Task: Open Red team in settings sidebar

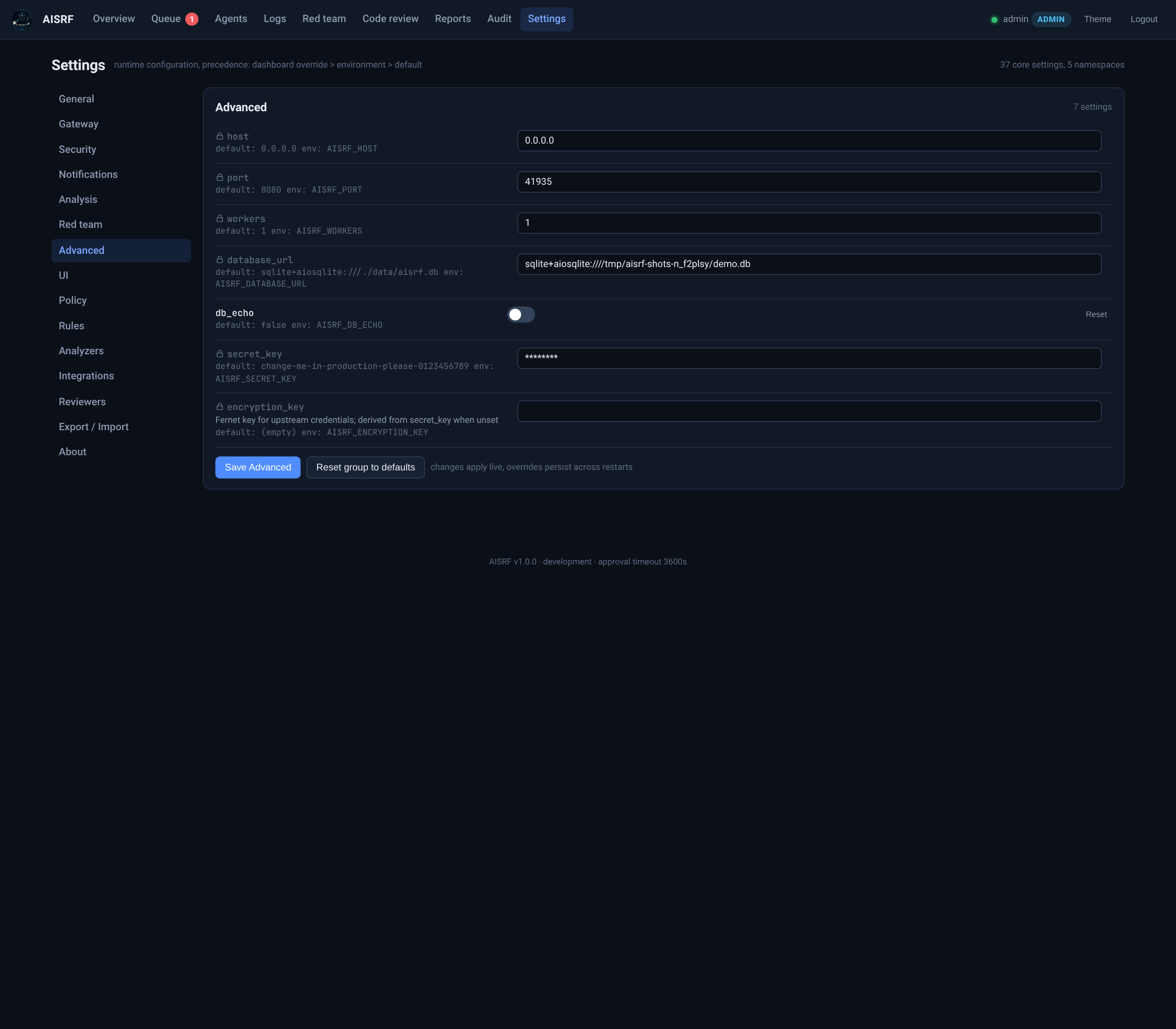Action: (x=121, y=224)
